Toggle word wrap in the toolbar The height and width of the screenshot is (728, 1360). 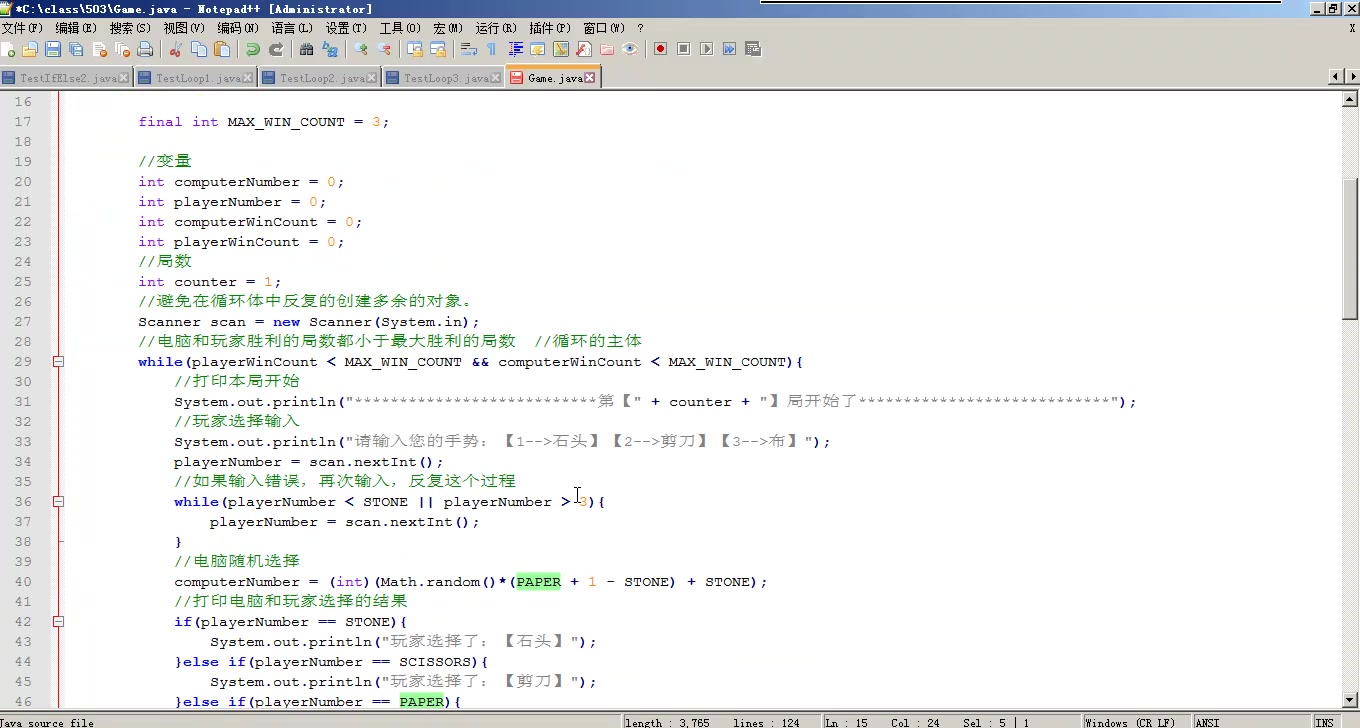(x=469, y=49)
